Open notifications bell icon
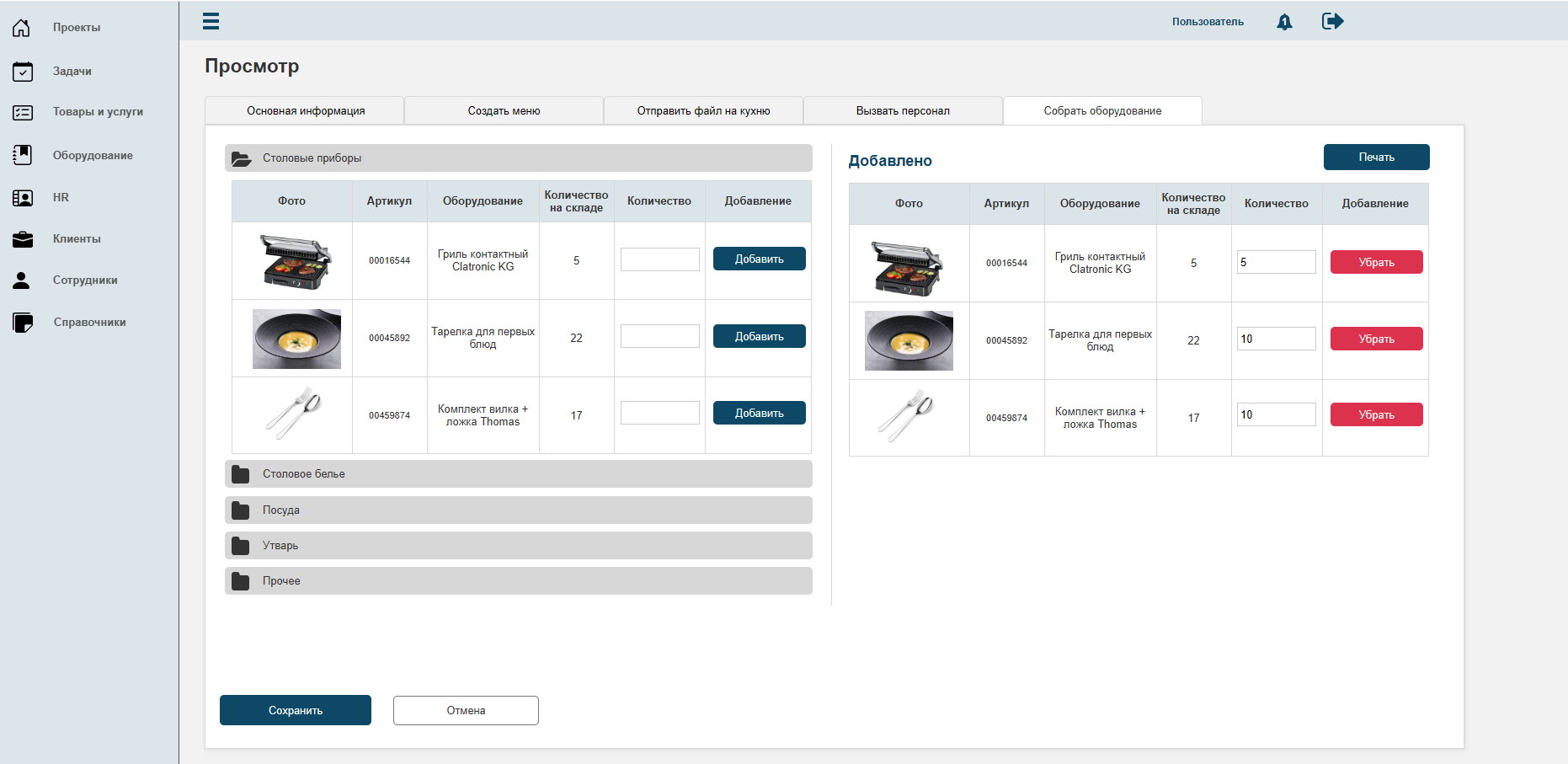This screenshot has height=764, width=1568. (1284, 22)
